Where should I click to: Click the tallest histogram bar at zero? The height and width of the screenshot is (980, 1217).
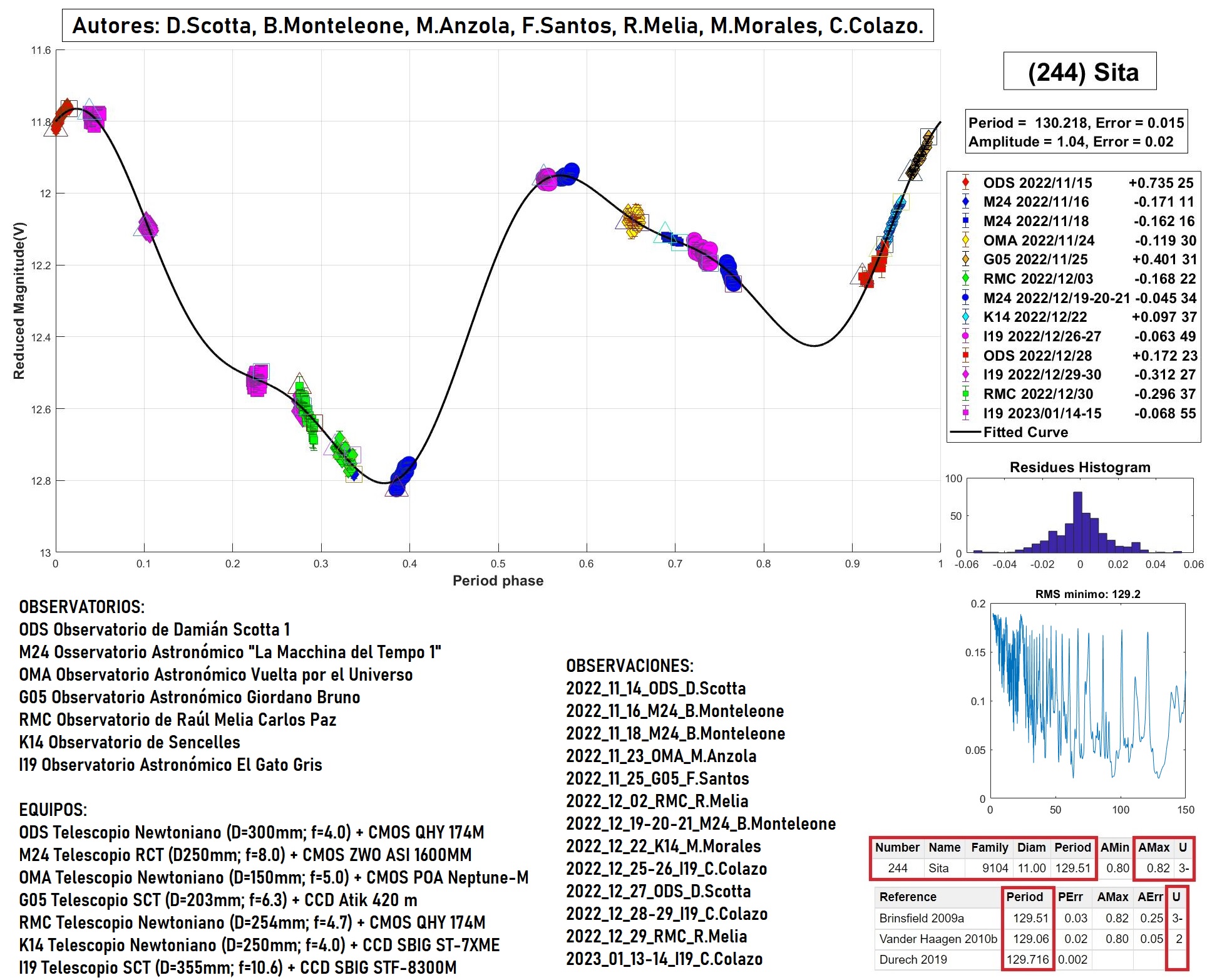click(1077, 522)
